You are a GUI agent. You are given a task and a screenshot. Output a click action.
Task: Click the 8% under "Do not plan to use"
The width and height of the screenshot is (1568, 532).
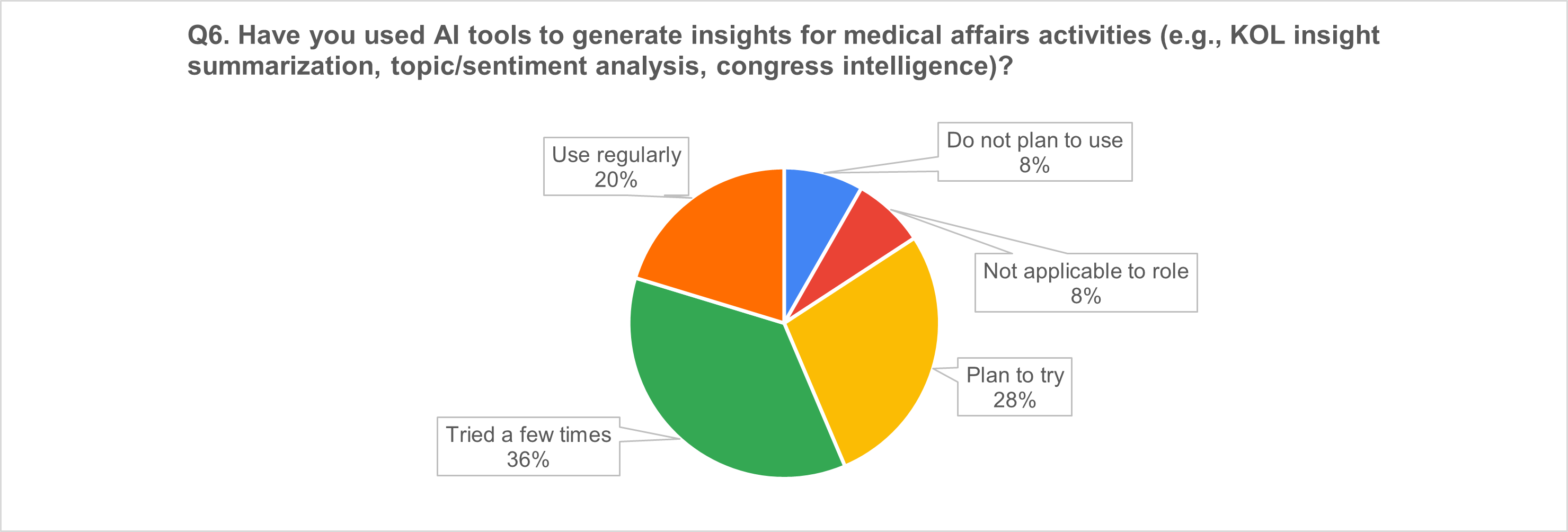pos(1034,165)
